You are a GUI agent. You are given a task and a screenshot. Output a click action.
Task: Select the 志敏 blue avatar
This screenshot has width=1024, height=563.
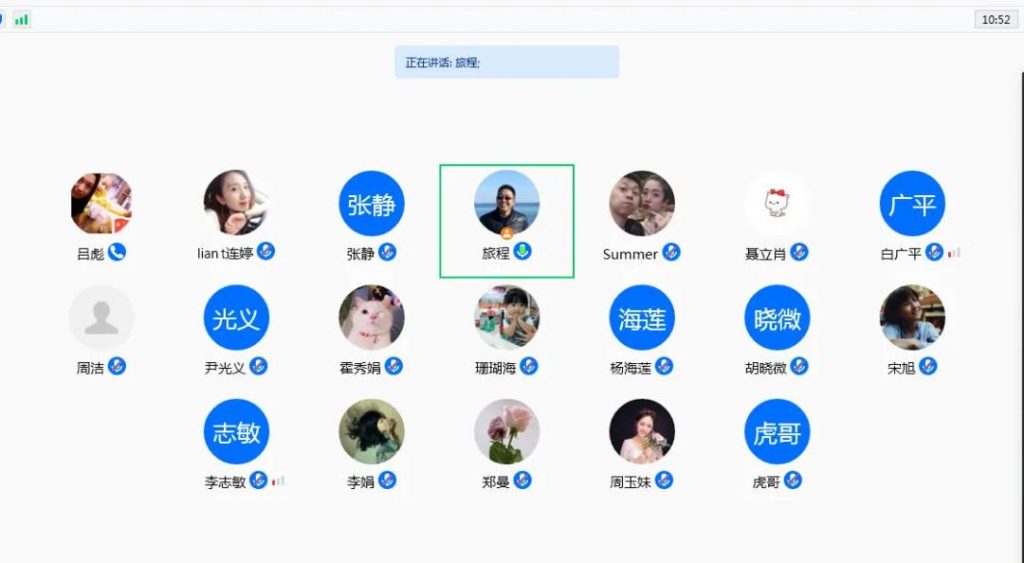click(236, 432)
